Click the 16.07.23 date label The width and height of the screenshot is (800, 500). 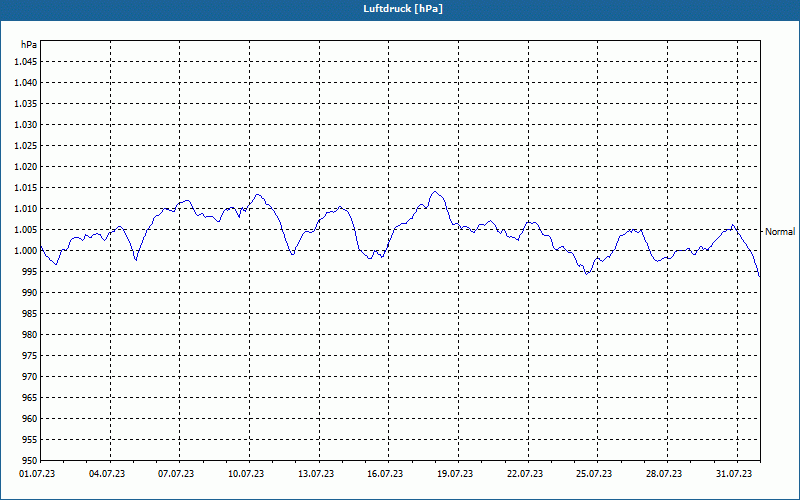(x=385, y=474)
